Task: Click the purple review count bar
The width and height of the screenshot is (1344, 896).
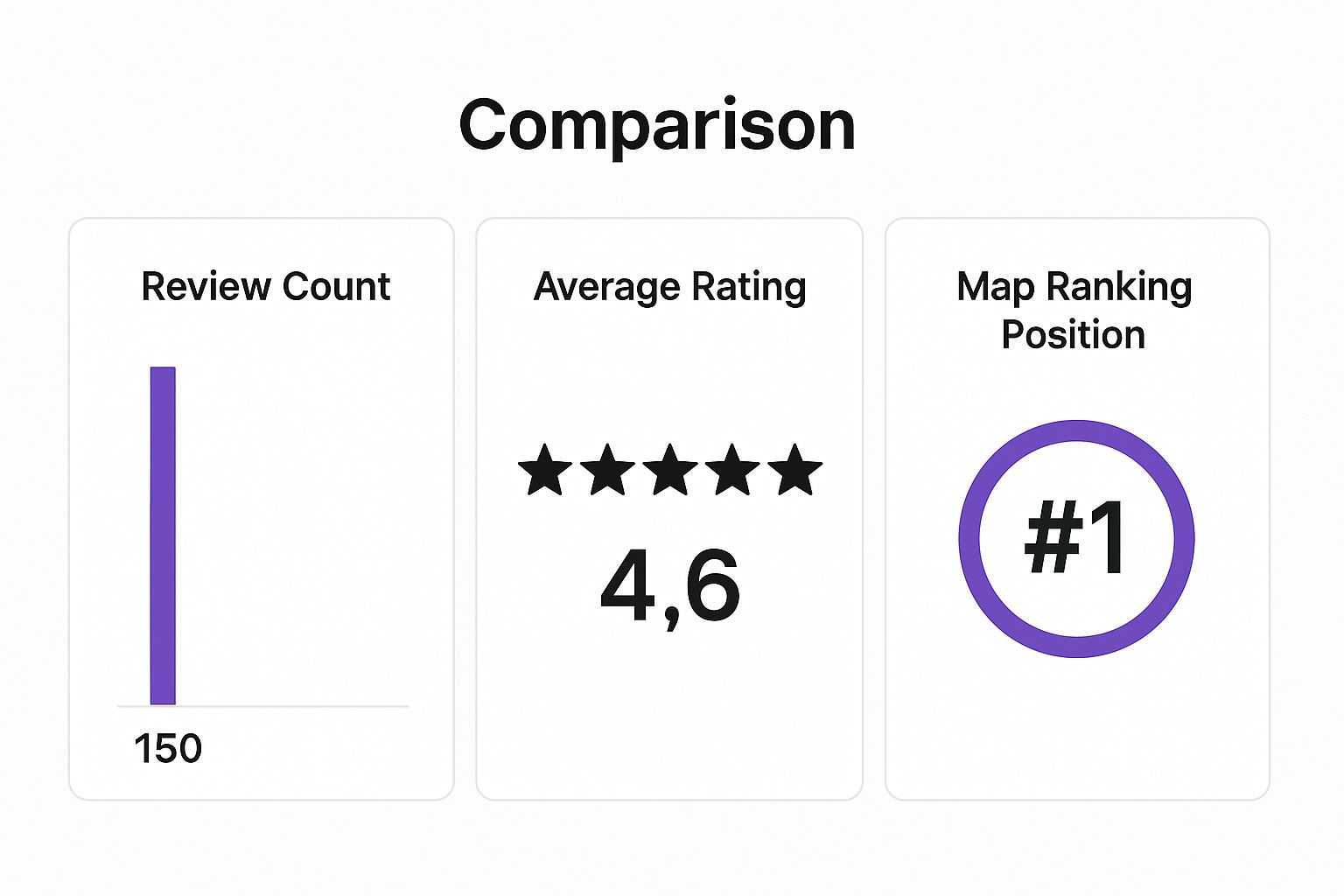Action: tap(163, 535)
